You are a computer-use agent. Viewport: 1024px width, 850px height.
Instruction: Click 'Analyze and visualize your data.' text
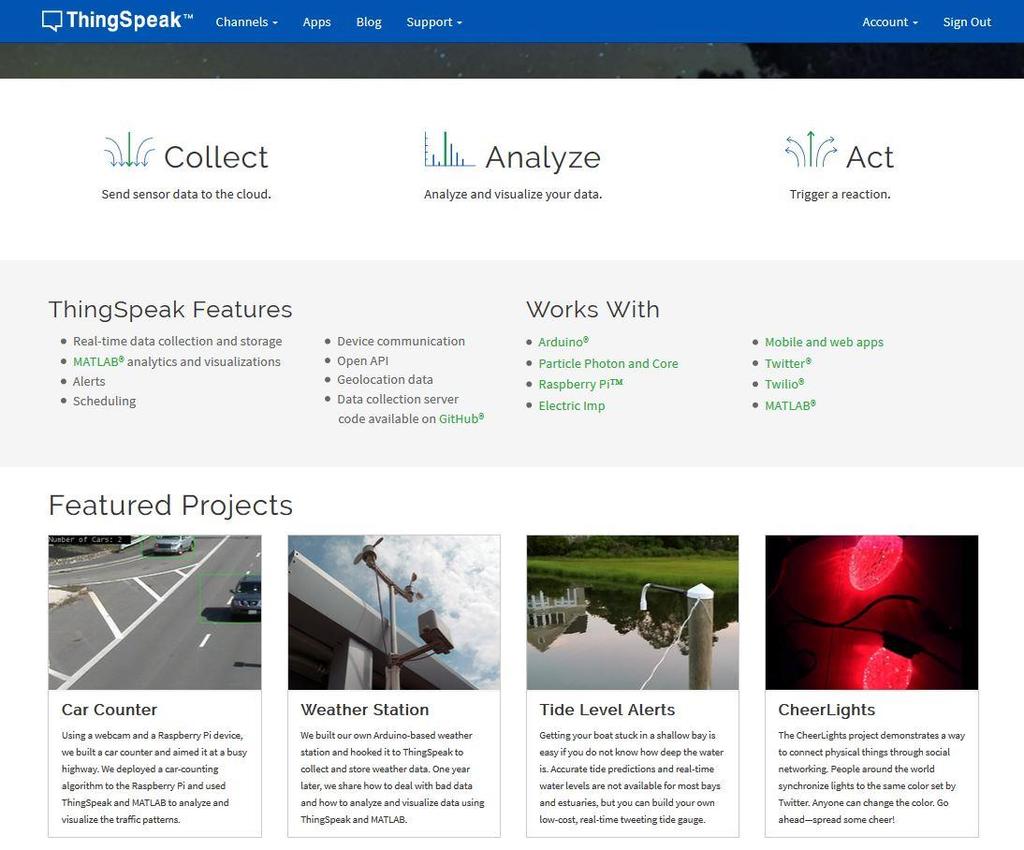513,194
